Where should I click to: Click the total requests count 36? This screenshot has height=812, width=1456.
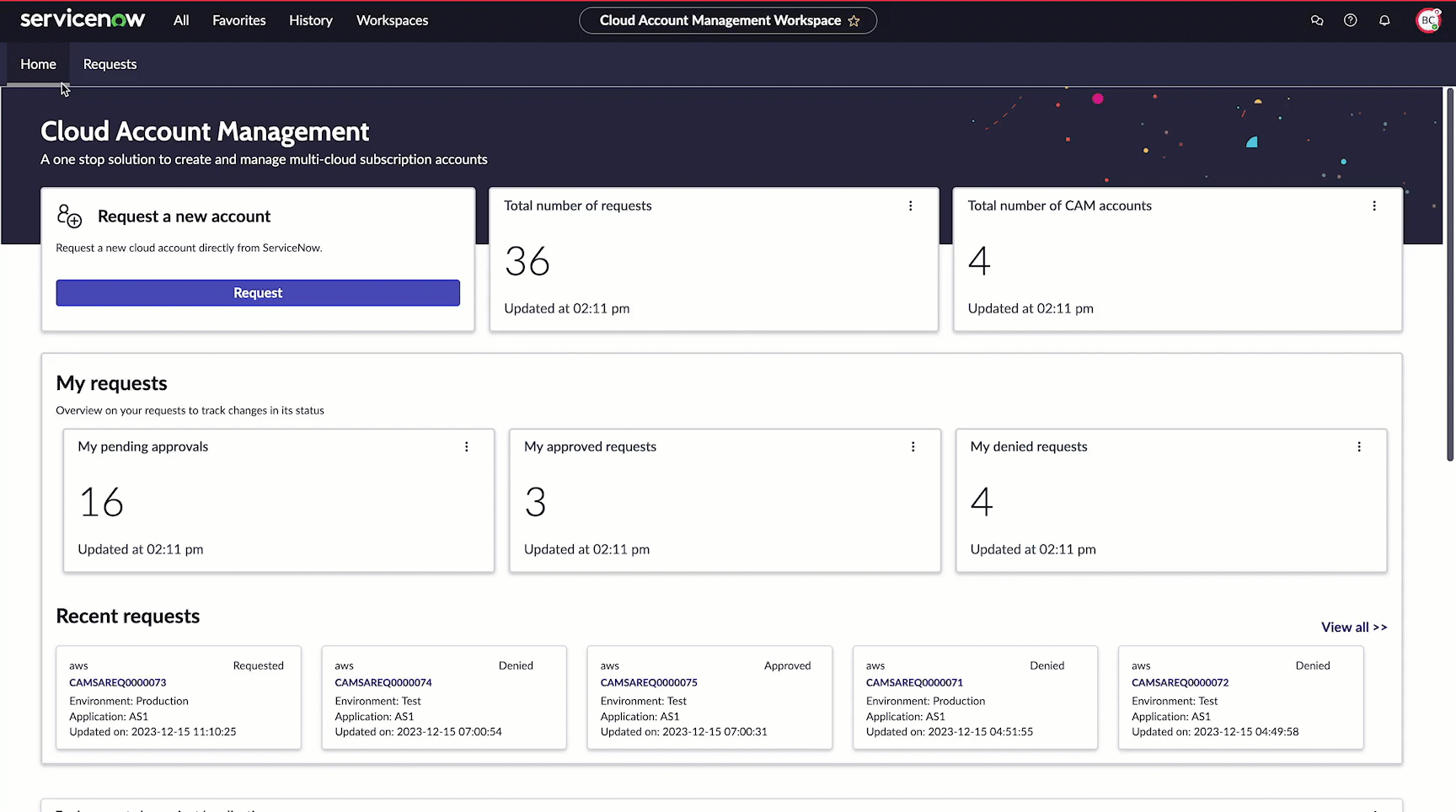click(x=527, y=261)
